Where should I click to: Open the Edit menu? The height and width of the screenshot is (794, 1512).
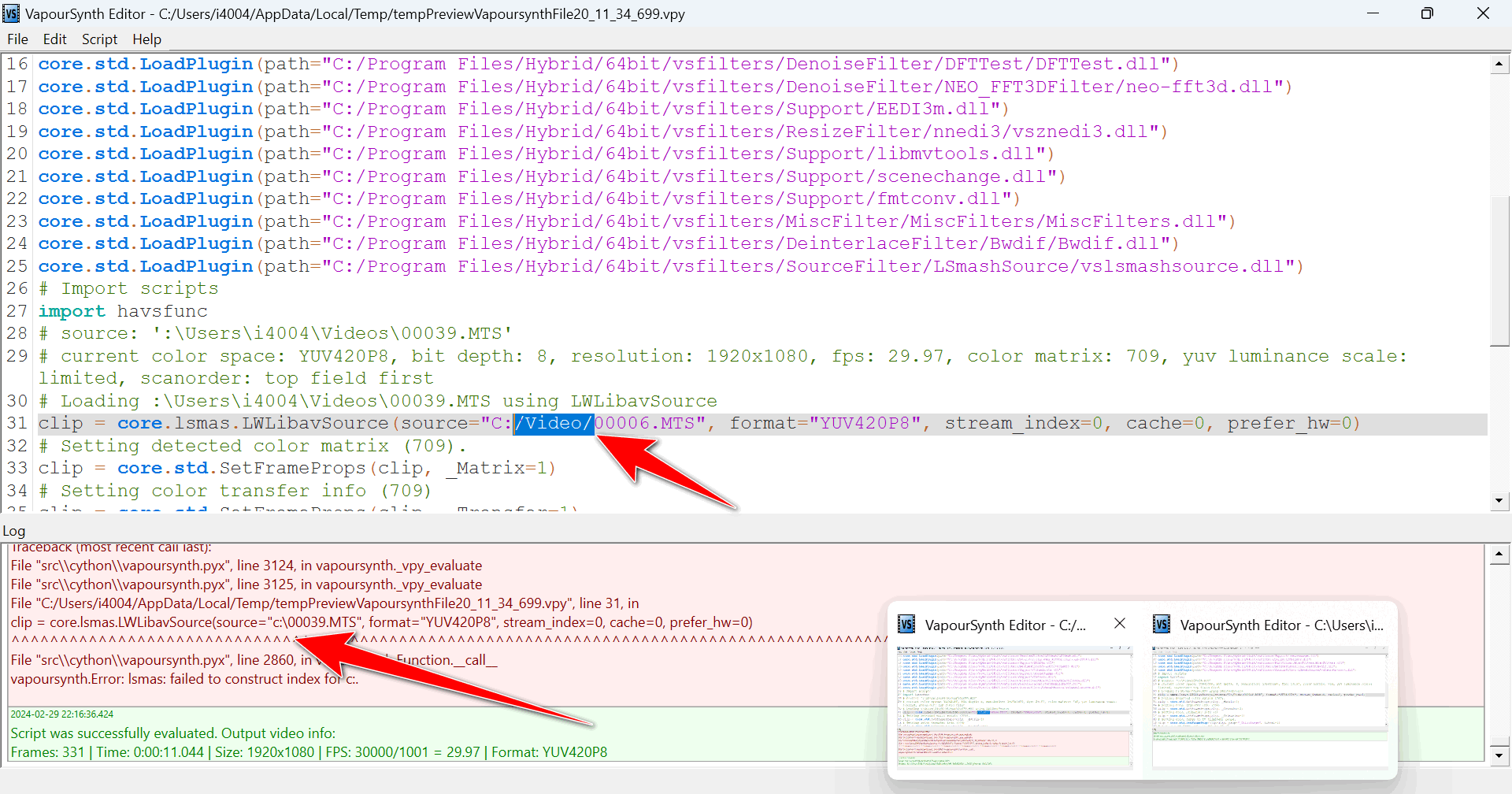tap(54, 39)
